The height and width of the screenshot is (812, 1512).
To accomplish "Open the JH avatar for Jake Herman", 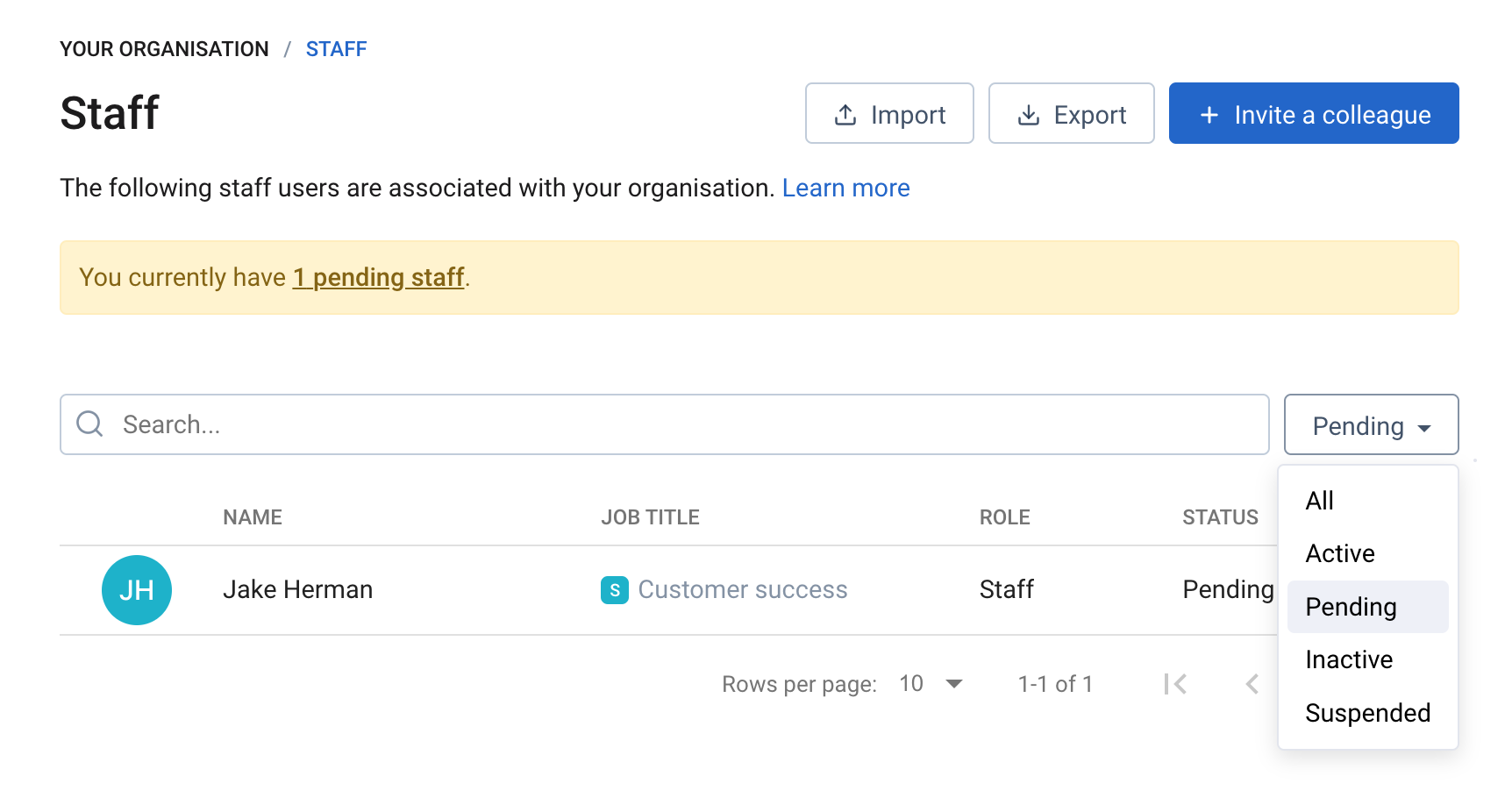I will click(137, 590).
